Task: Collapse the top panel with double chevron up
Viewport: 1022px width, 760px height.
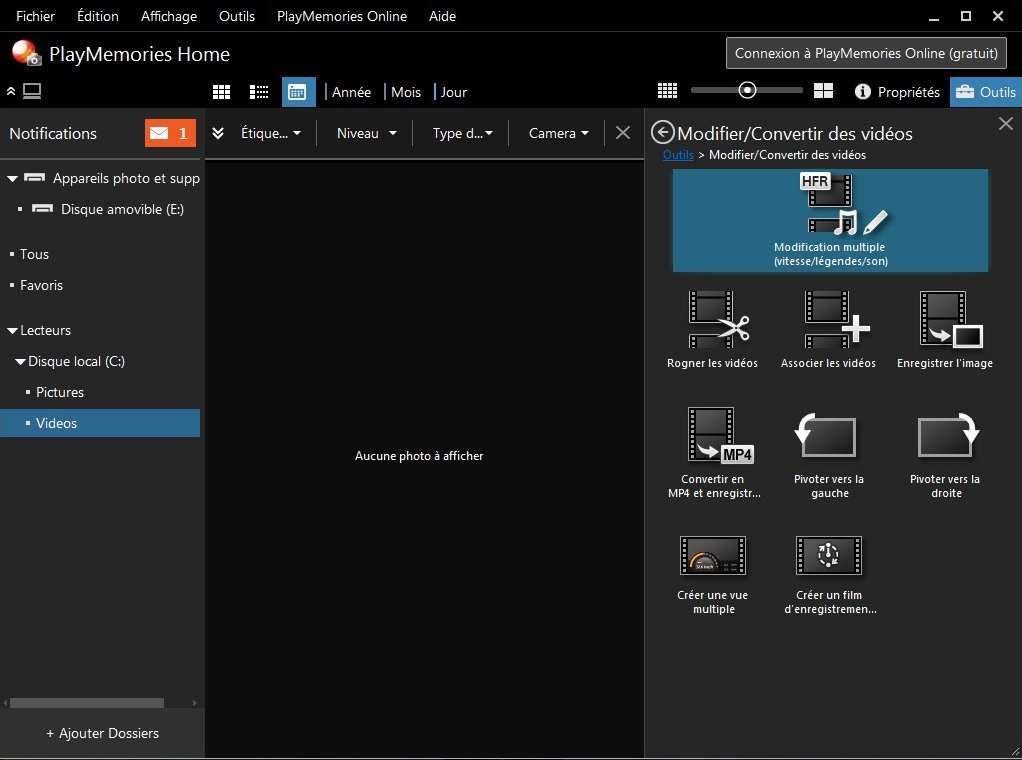Action: point(10,91)
